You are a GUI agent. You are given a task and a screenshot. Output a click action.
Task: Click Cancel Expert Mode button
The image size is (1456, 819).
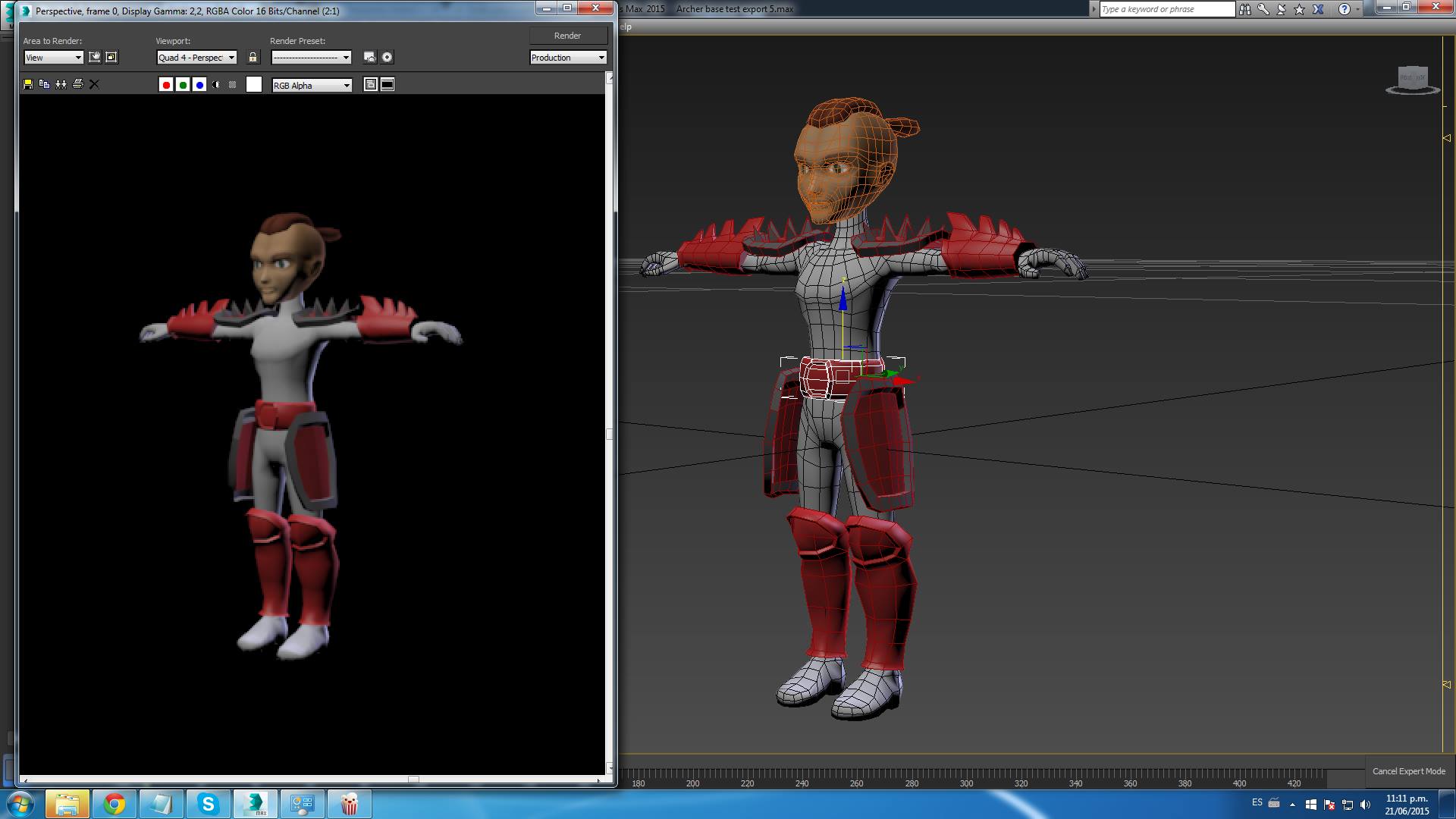[1408, 771]
